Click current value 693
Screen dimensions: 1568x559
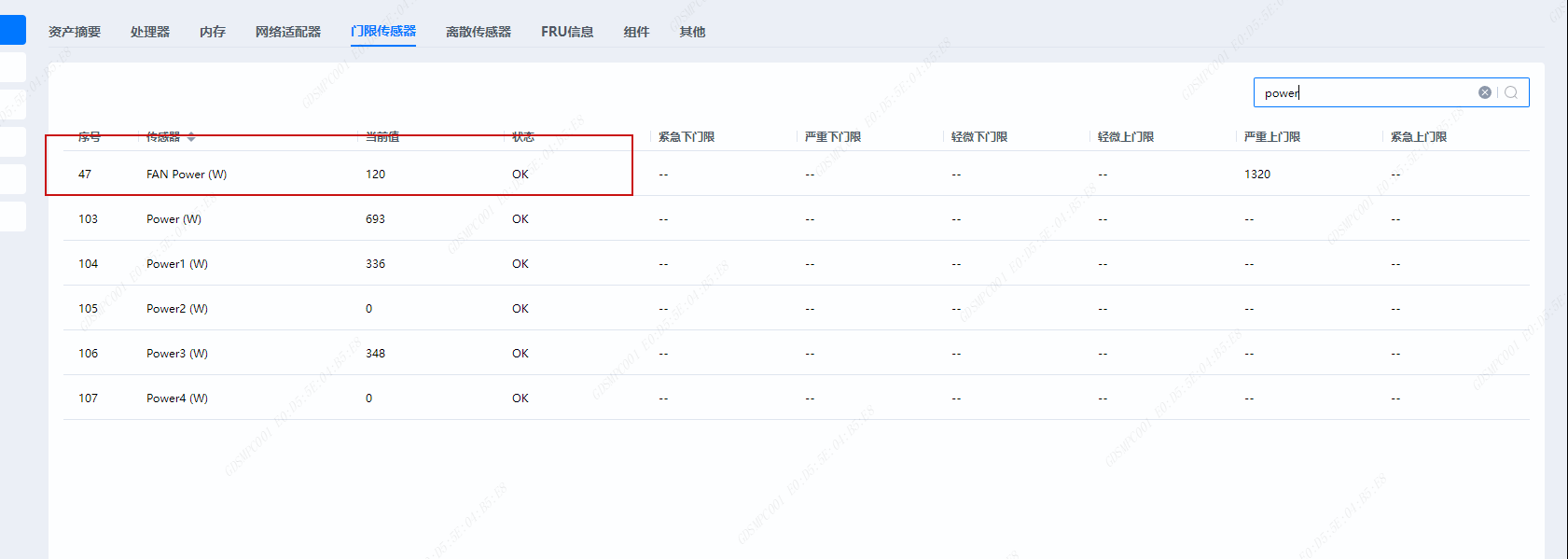(375, 219)
